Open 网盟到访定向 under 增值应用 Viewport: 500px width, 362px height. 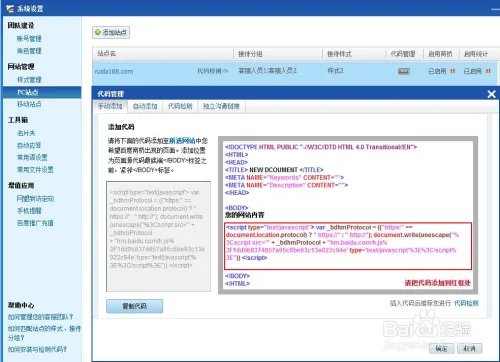[x=35, y=199]
